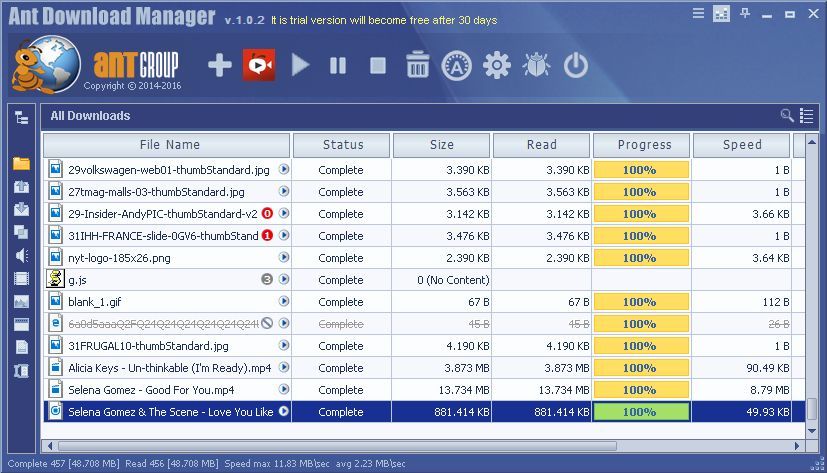The width and height of the screenshot is (827, 473).
Task: Click play arrow next to nyt-logo-185x26.png
Action: pyautogui.click(x=284, y=257)
